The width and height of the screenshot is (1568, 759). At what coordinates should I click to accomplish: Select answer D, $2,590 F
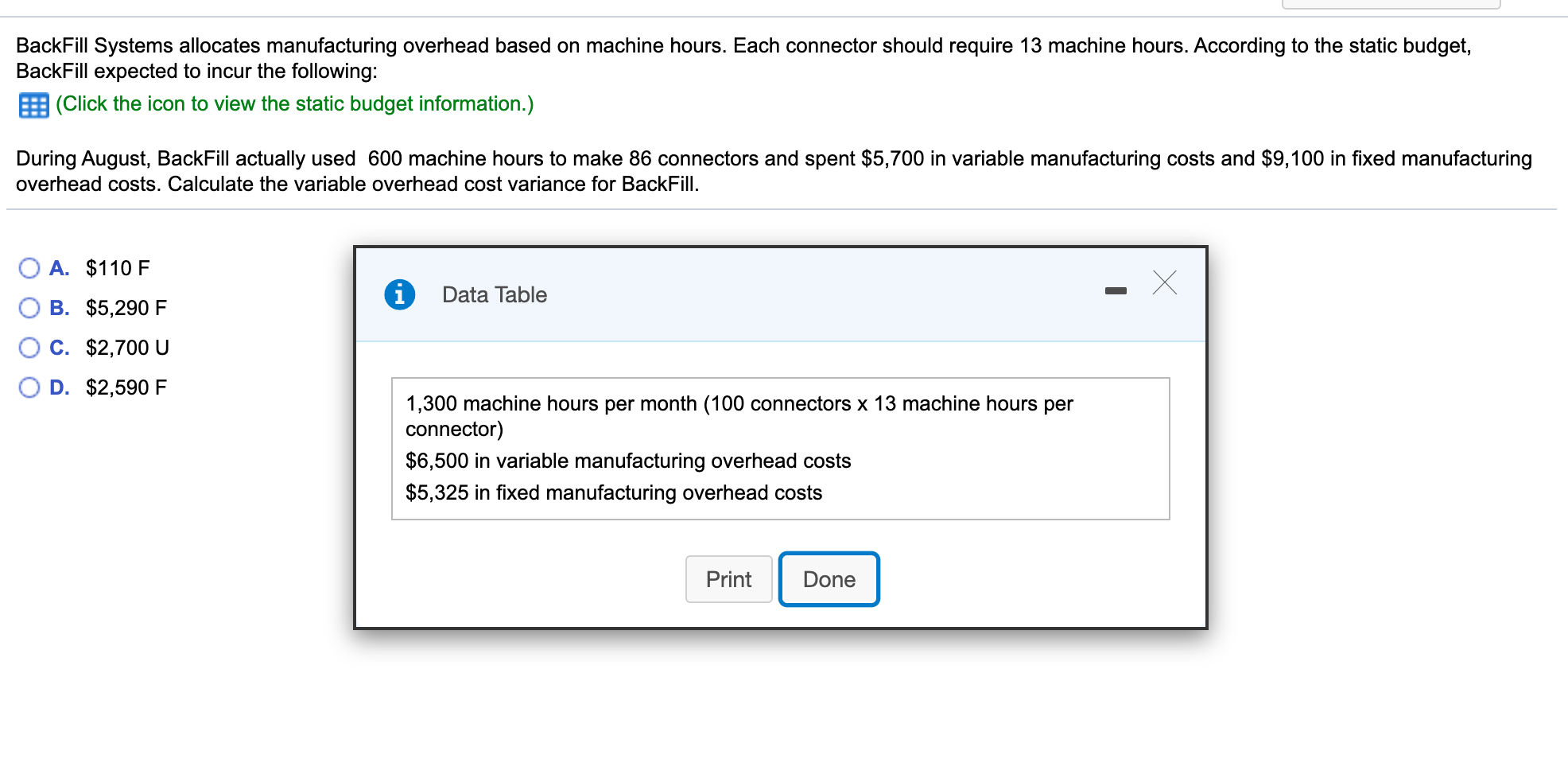pos(29,387)
